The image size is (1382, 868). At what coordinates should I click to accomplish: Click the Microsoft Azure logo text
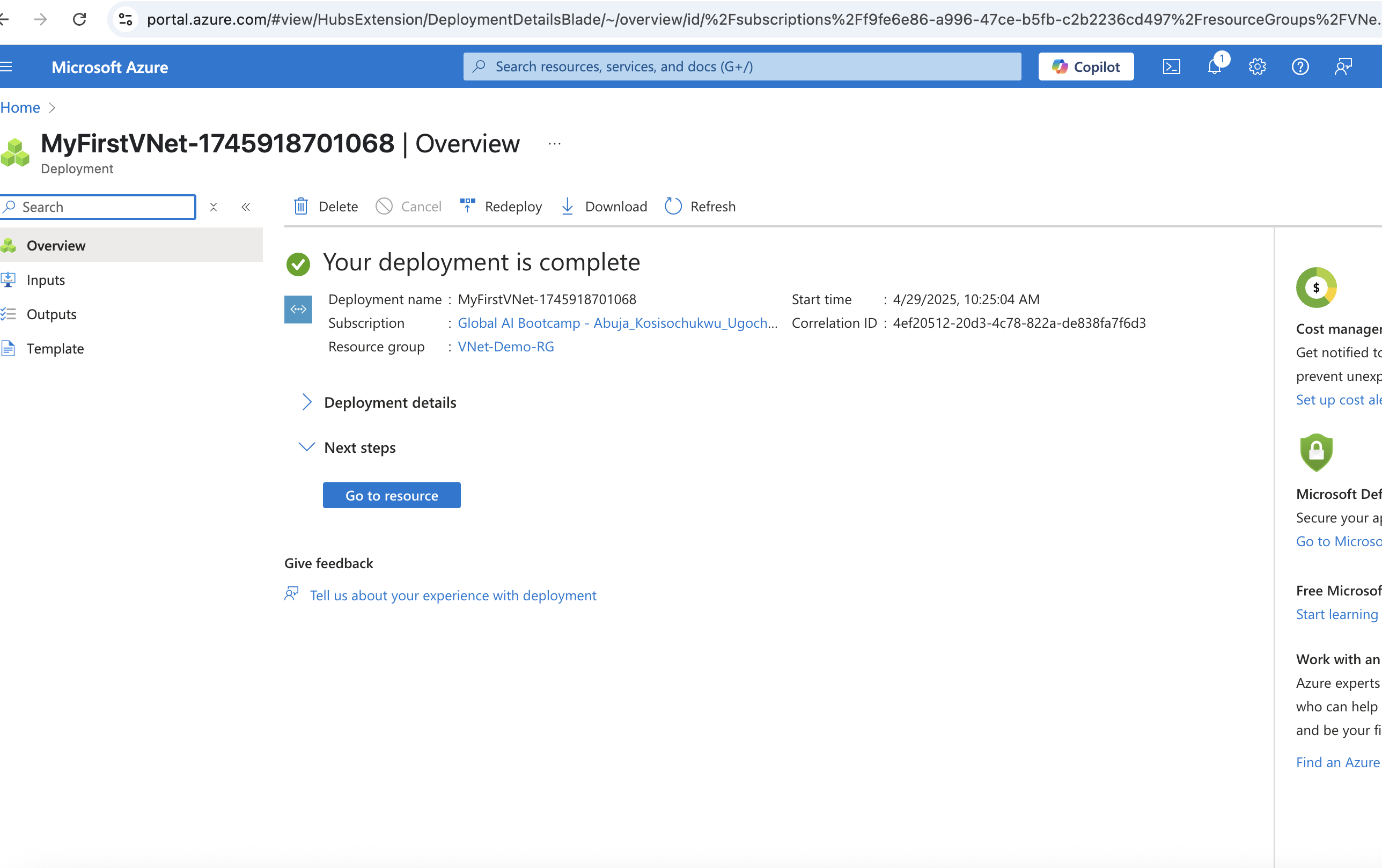(x=109, y=67)
